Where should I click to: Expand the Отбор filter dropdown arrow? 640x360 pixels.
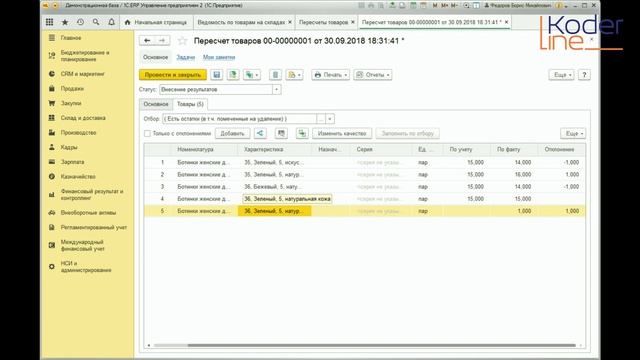coord(330,119)
